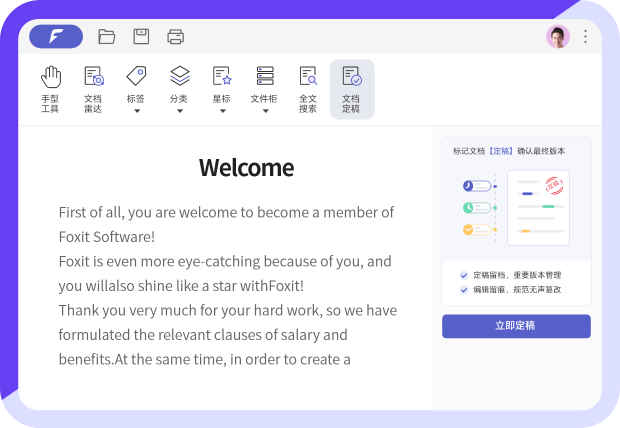Click the 文件柜 file cabinet icon
This screenshot has width=620, height=428.
click(265, 76)
